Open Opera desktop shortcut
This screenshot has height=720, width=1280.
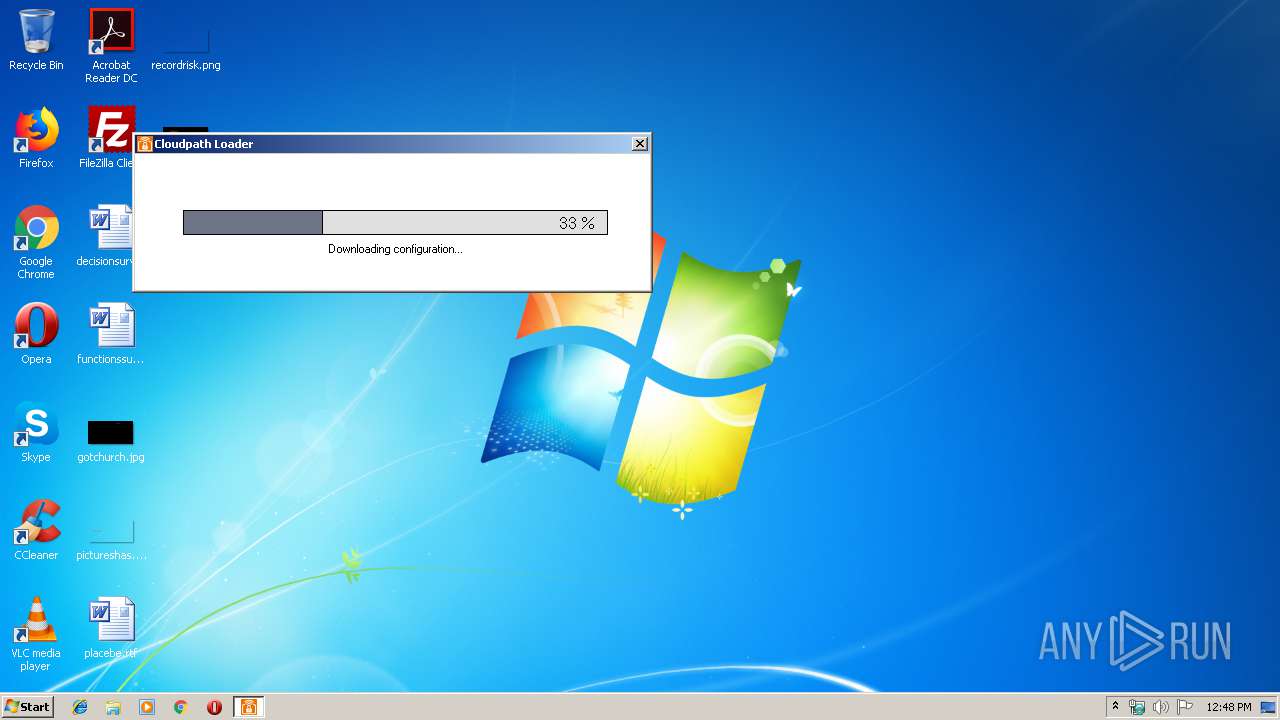36,334
